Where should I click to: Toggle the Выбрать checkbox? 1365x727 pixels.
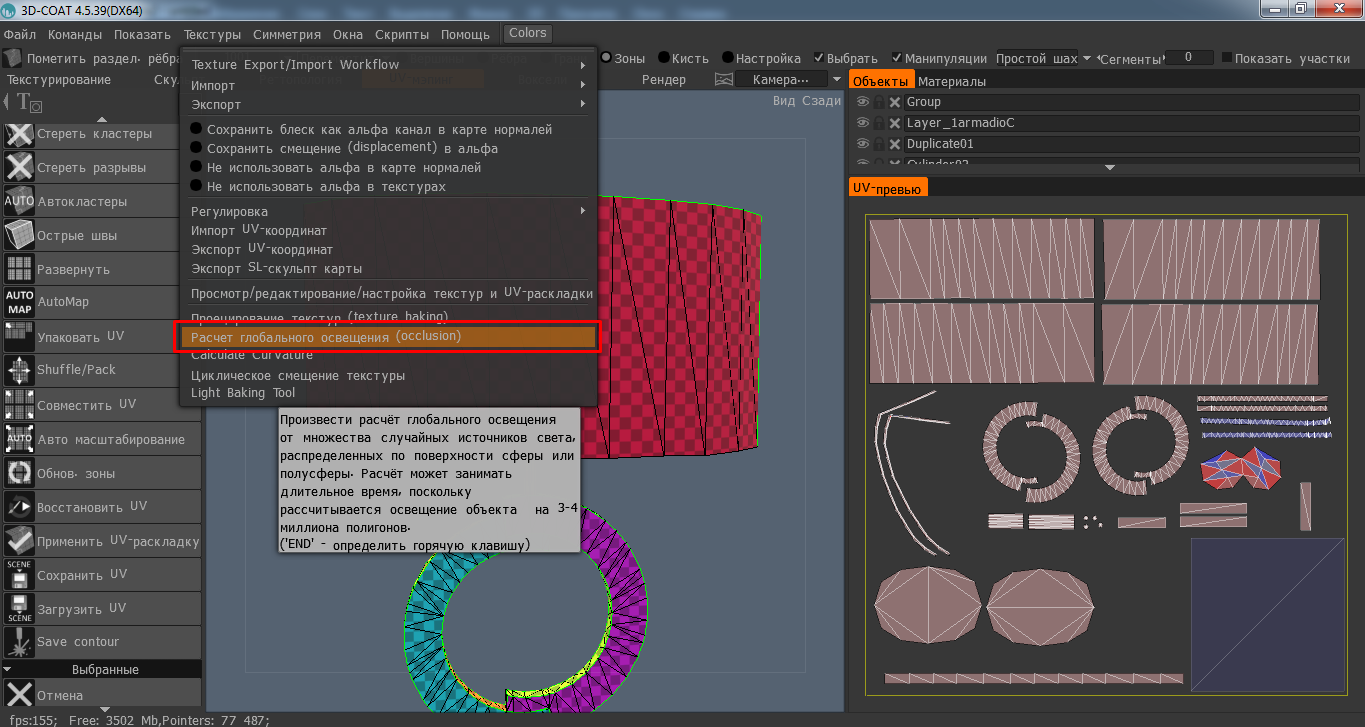(820, 58)
